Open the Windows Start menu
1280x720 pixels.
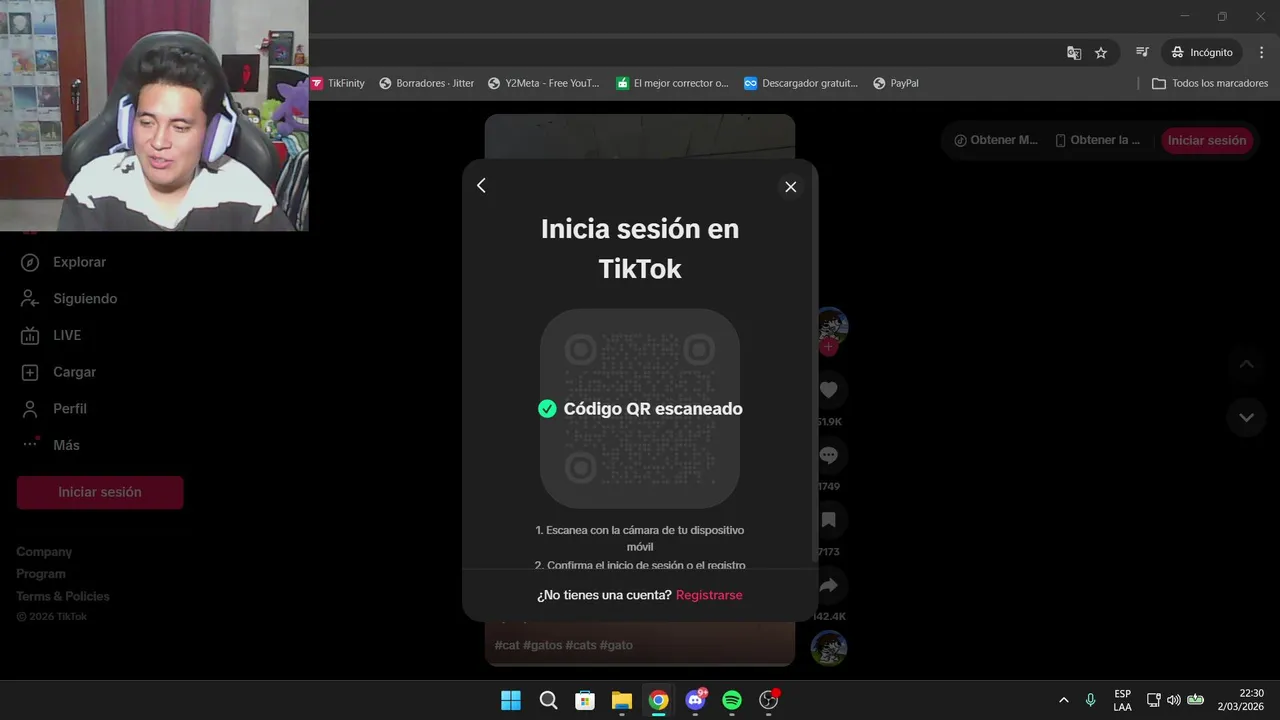(x=511, y=700)
